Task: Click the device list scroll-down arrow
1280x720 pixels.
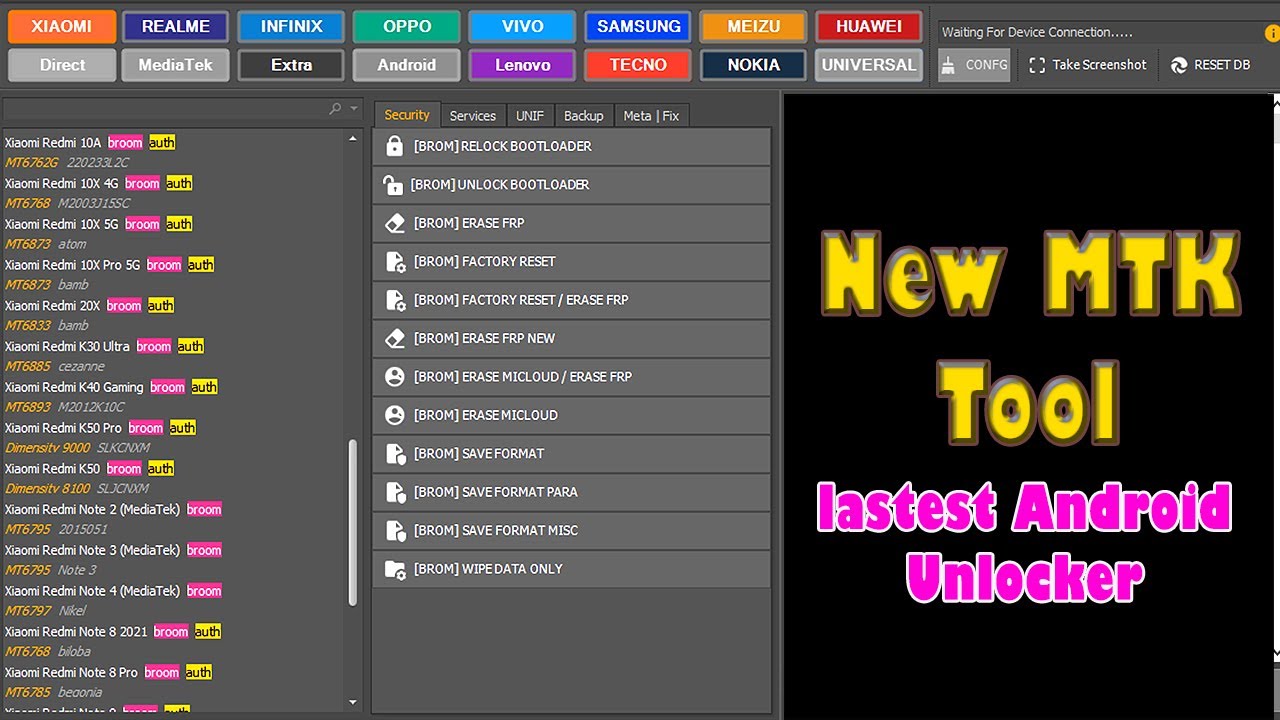Action: 352,702
